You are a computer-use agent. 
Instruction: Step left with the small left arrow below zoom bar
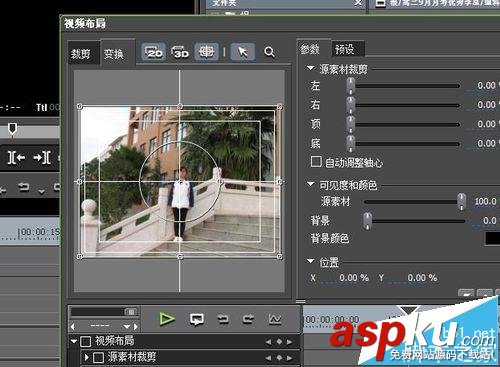click(x=73, y=326)
